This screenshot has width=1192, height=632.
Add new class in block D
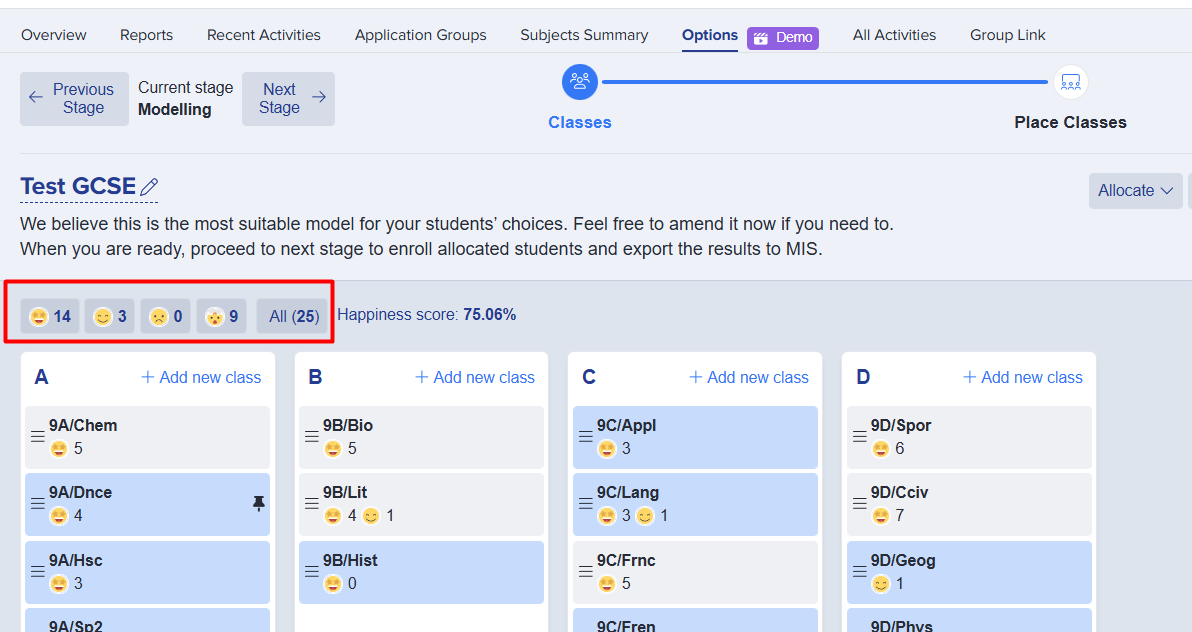[x=1022, y=378]
